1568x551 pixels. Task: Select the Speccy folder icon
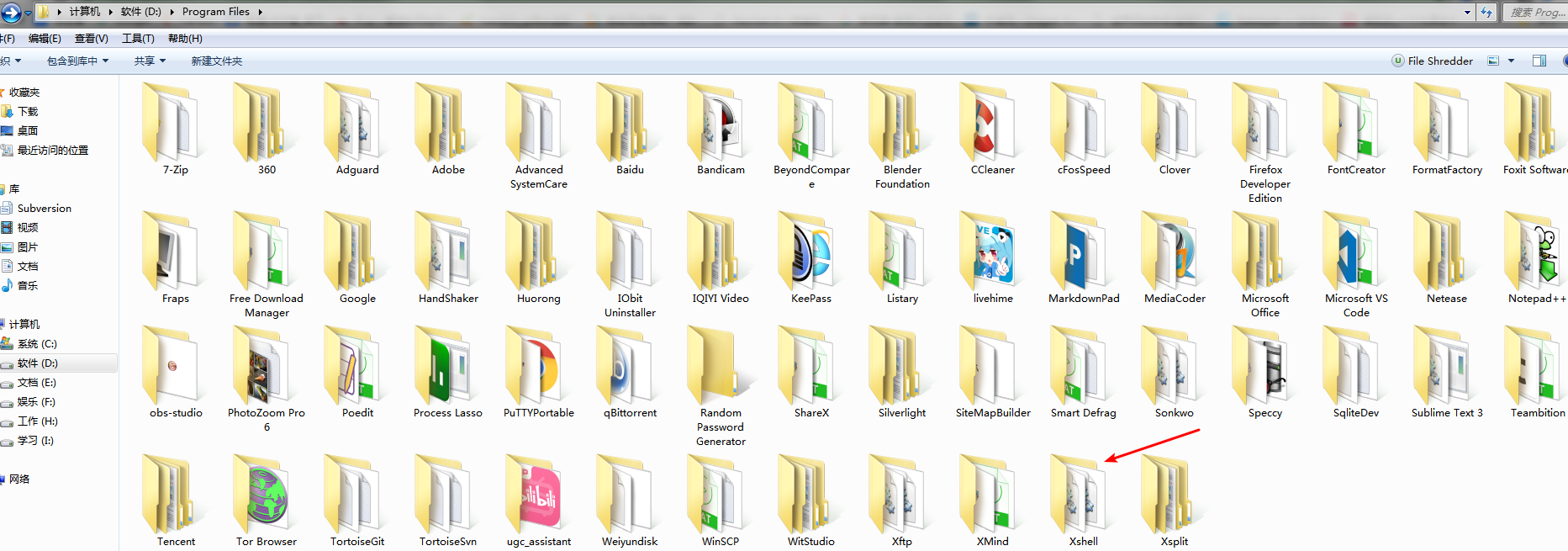(x=1265, y=366)
